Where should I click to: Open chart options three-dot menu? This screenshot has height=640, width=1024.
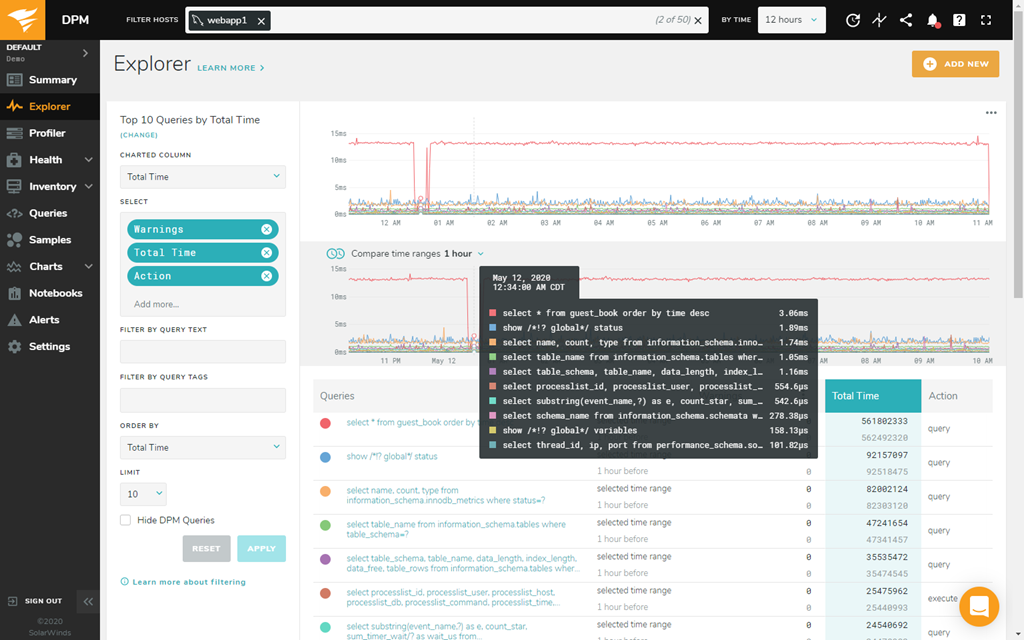tap(991, 113)
